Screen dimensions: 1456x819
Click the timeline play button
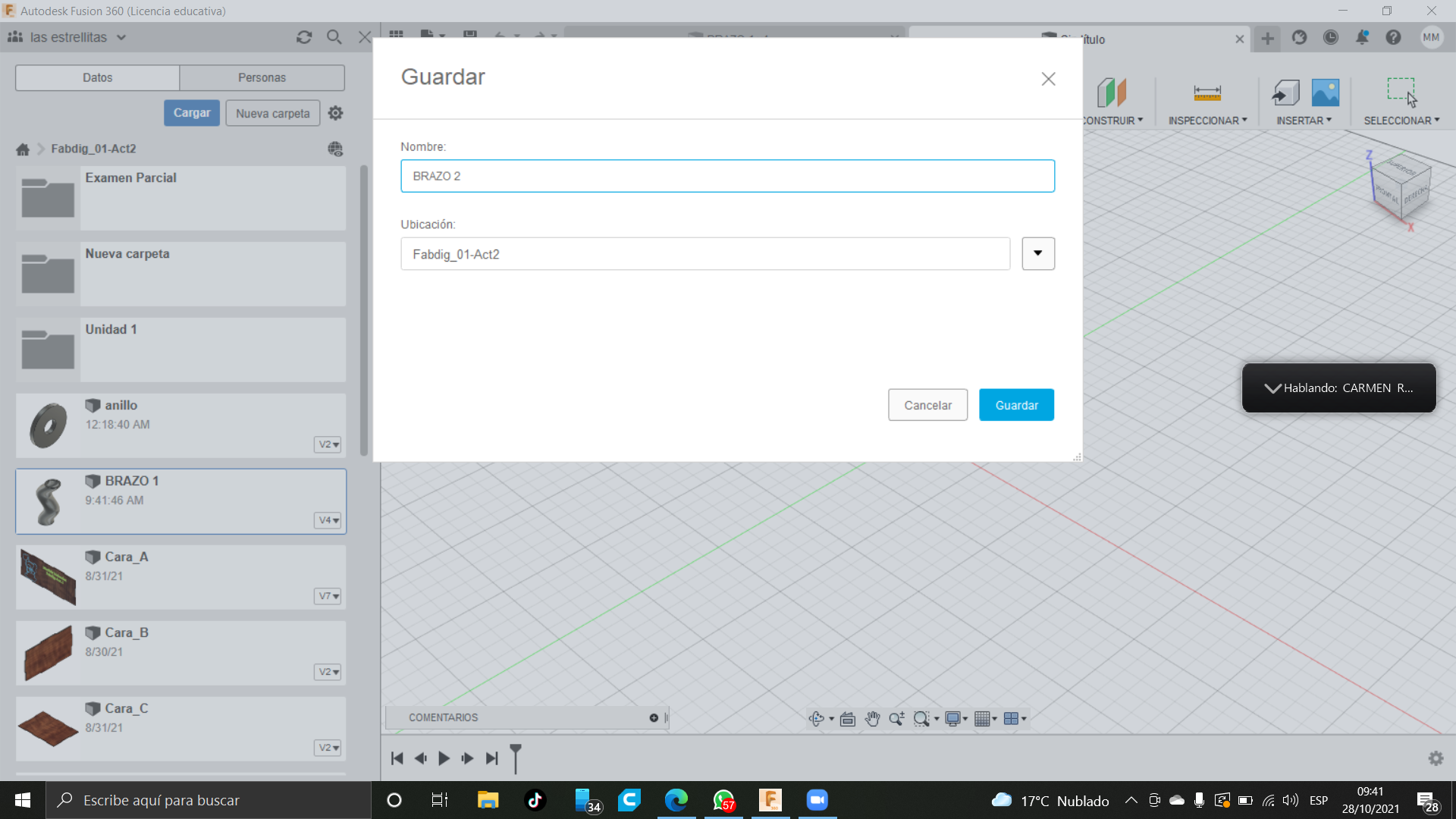pyautogui.click(x=444, y=758)
